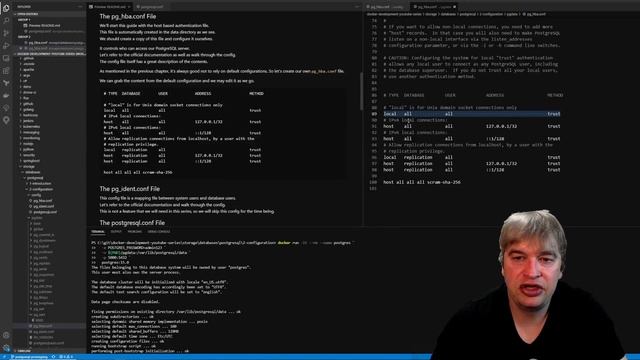Click errors and warnings count in status bar
The image size is (640, 360).
66,357
